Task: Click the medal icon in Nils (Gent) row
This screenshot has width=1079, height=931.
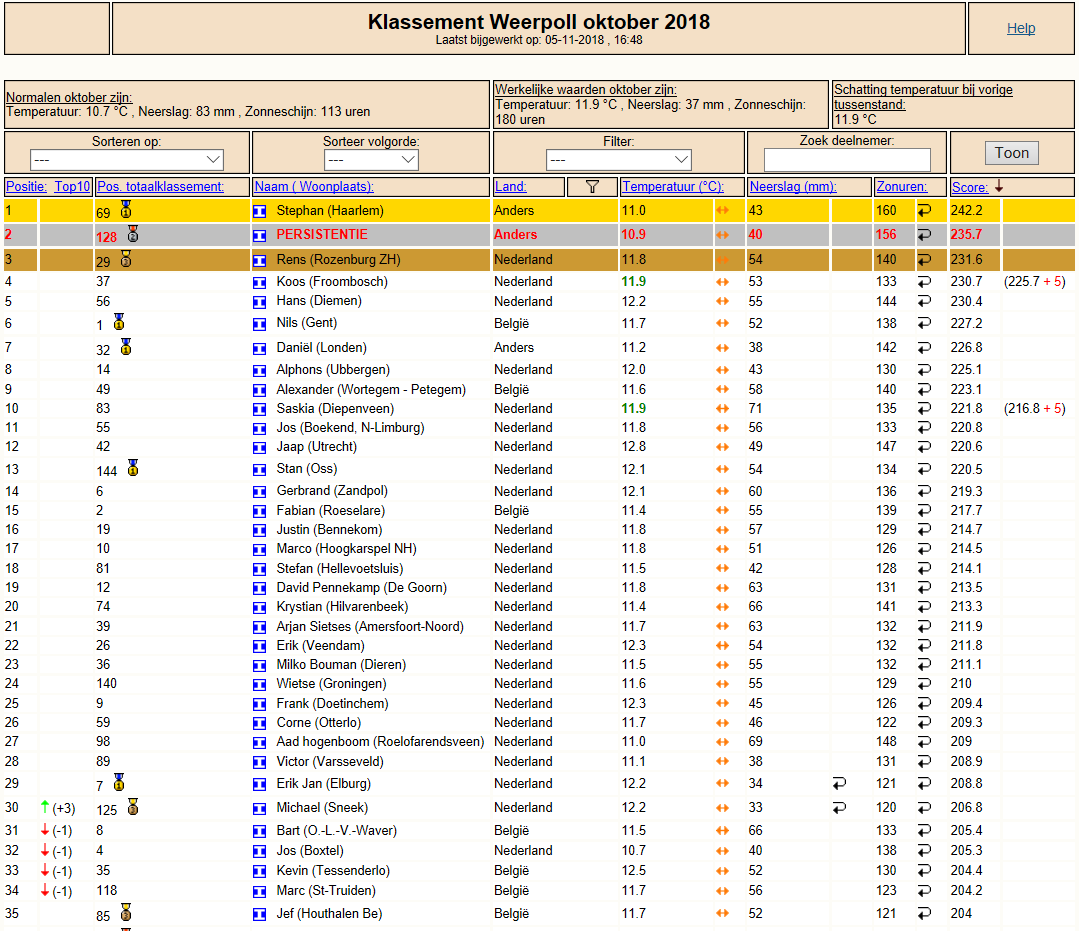Action: tap(119, 321)
